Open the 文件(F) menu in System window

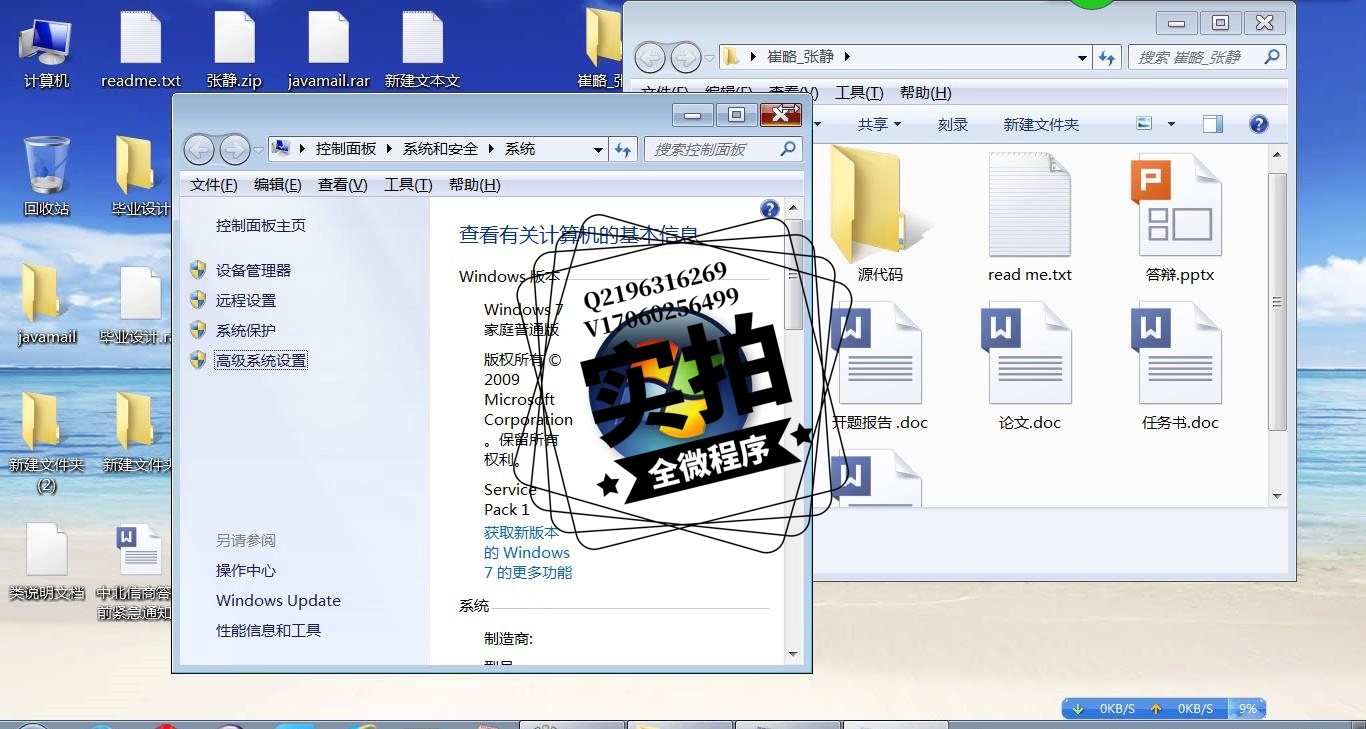point(214,185)
